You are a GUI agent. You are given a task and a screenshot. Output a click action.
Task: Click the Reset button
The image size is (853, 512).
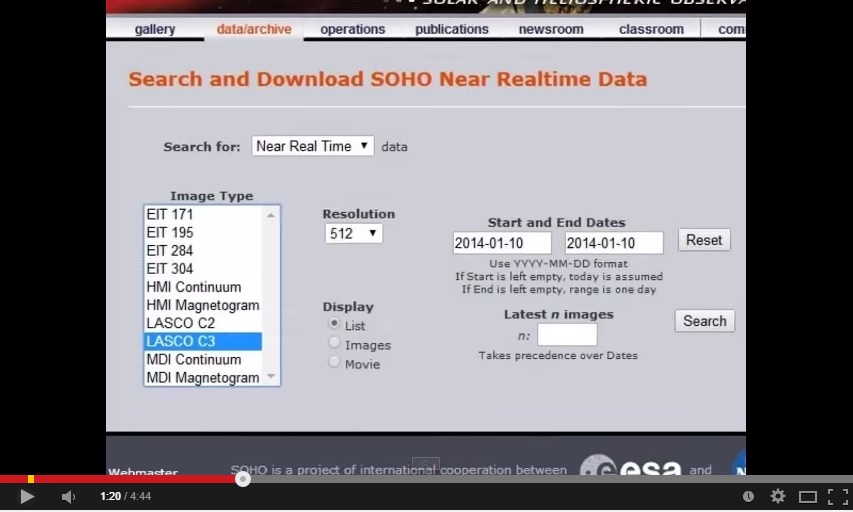click(704, 240)
